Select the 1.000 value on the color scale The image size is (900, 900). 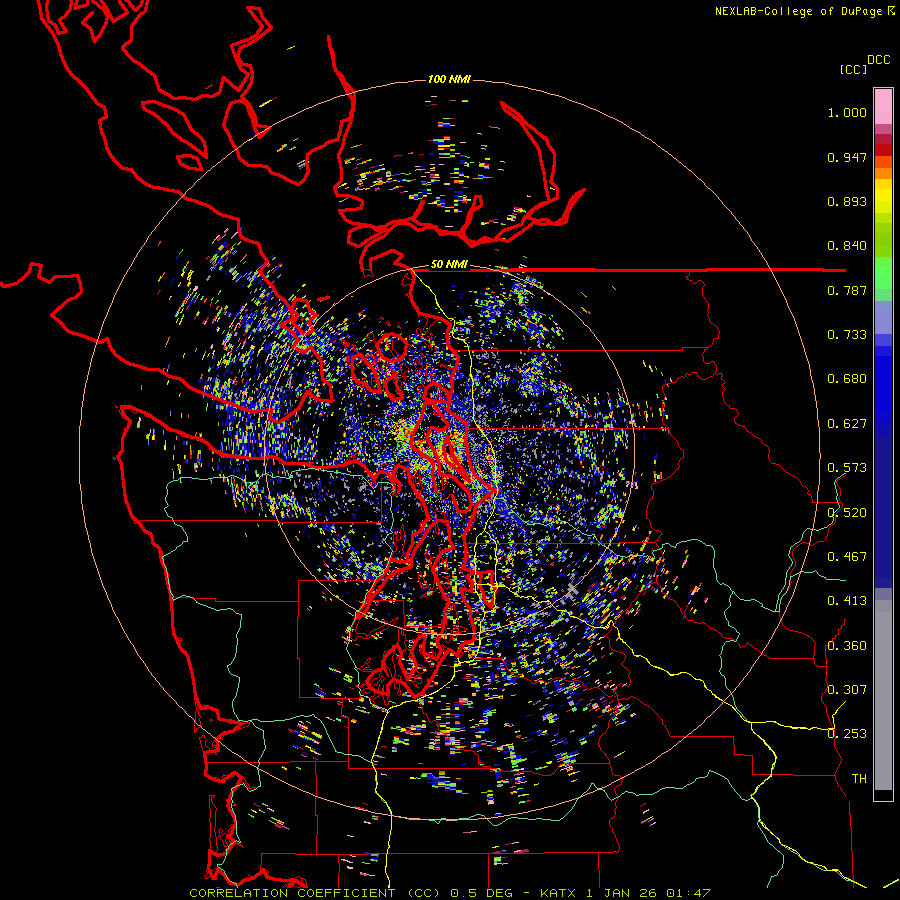pos(847,112)
